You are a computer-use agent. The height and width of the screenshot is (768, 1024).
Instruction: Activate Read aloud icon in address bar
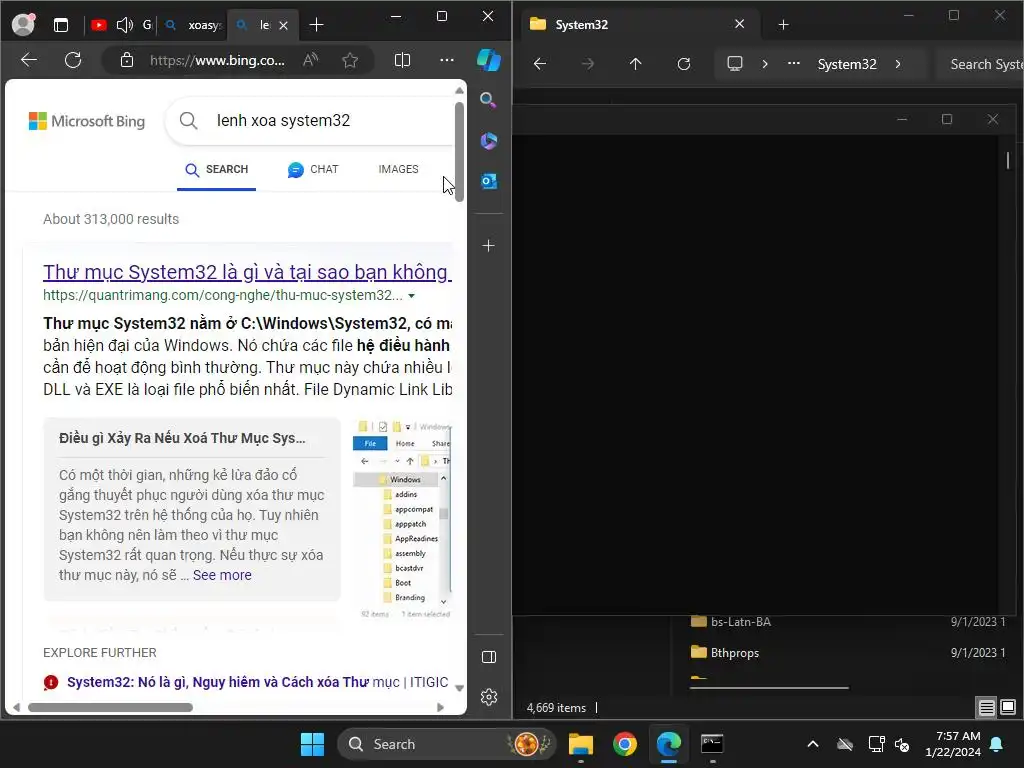311,60
